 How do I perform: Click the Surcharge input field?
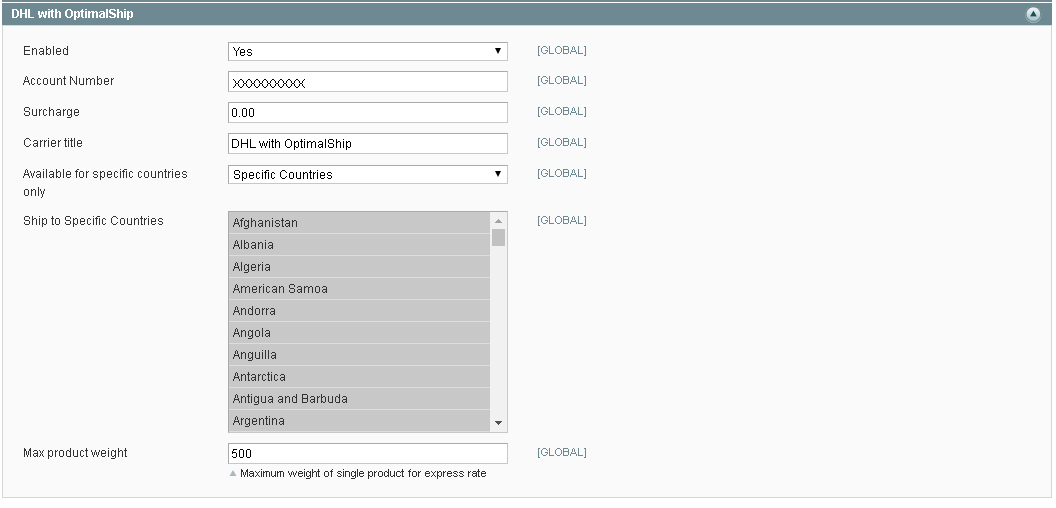pos(368,113)
